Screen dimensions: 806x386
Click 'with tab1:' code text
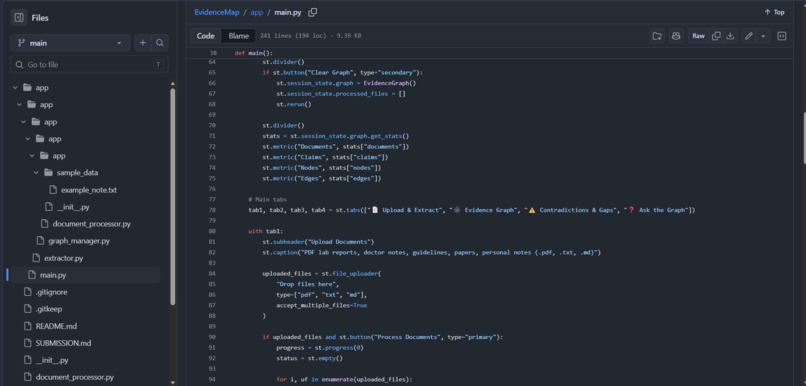(x=266, y=231)
